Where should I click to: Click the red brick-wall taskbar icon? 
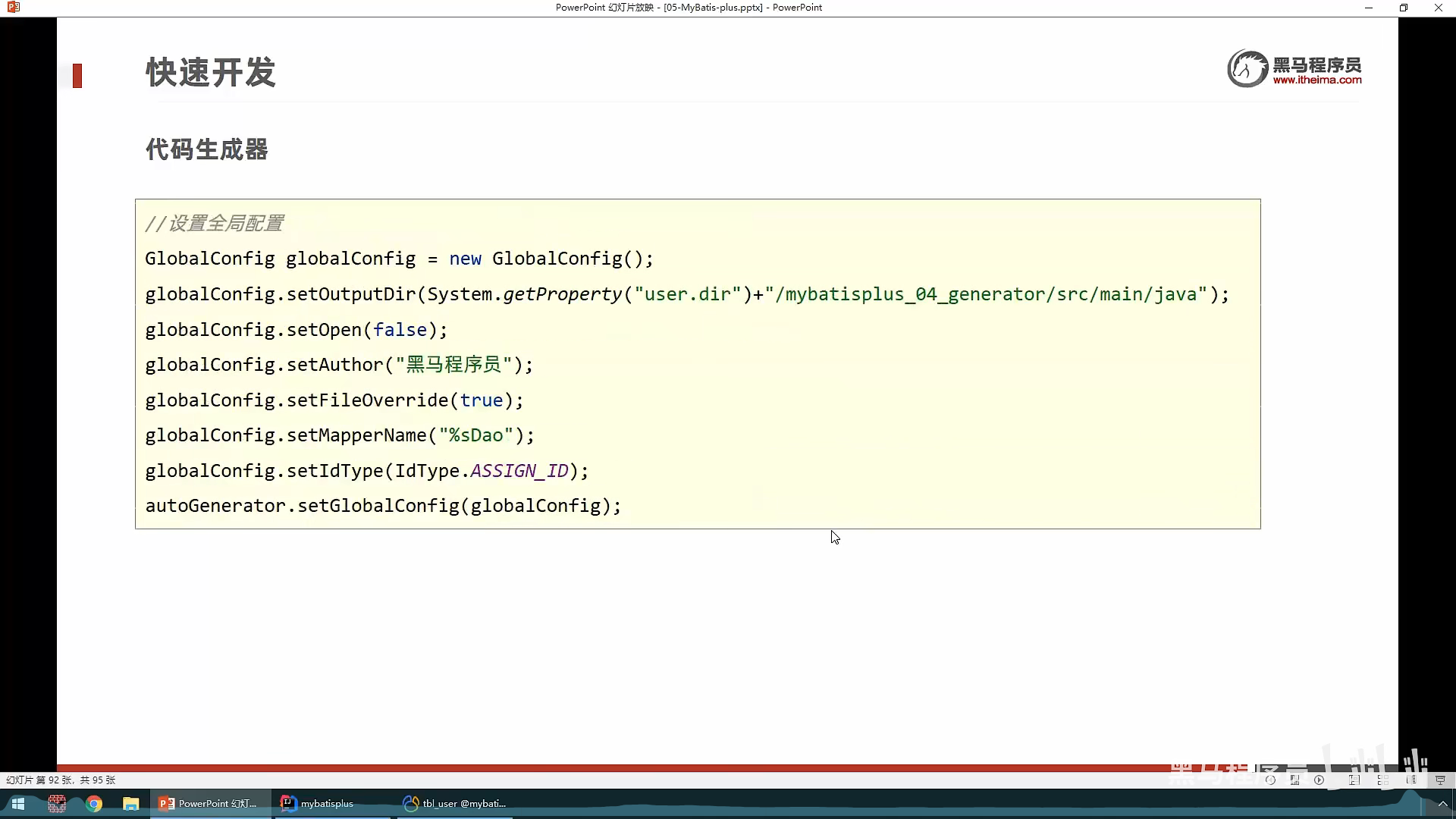click(x=57, y=804)
